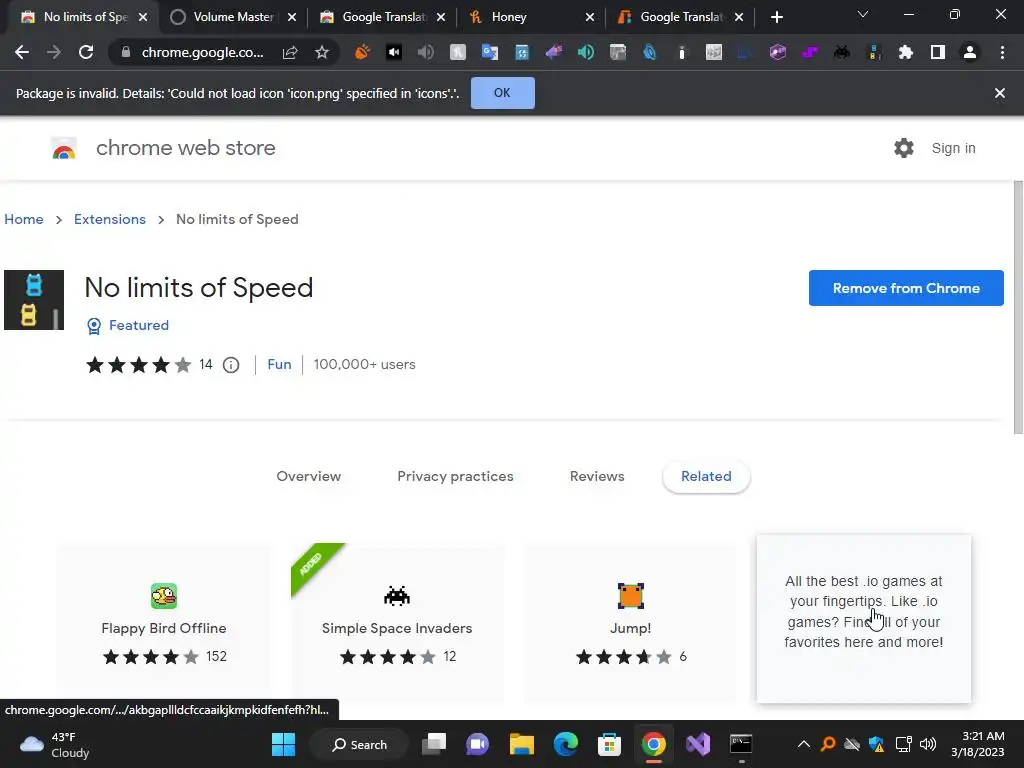Viewport: 1024px width, 768px height.
Task: Click Remove from Chrome button
Action: 906,288
